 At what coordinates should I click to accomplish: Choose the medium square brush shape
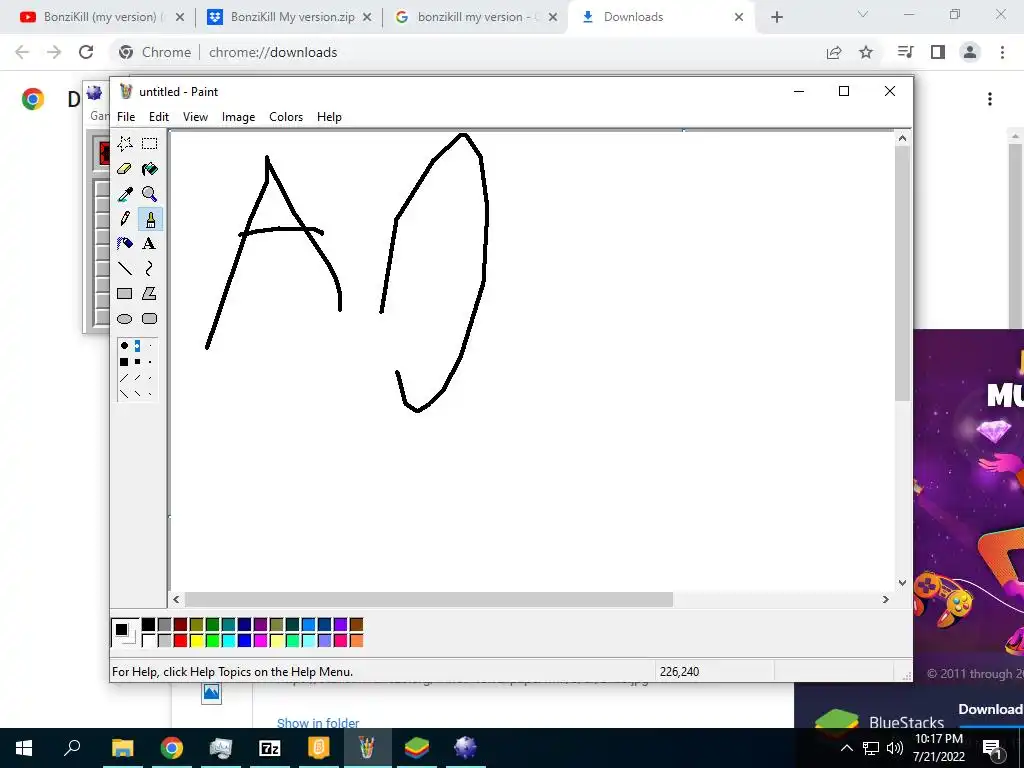coord(137,362)
